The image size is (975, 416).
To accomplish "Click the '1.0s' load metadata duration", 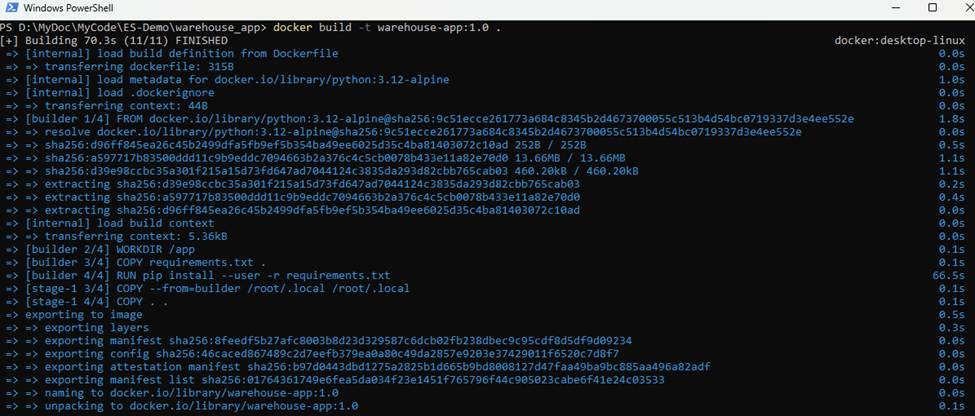I will point(953,80).
